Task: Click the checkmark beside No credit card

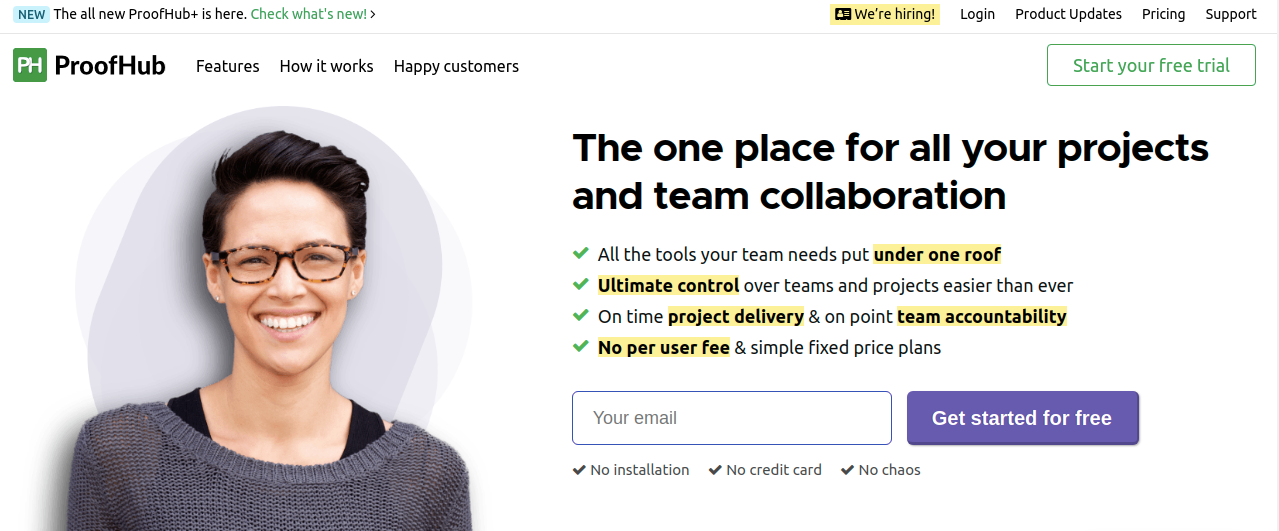Action: coord(715,470)
